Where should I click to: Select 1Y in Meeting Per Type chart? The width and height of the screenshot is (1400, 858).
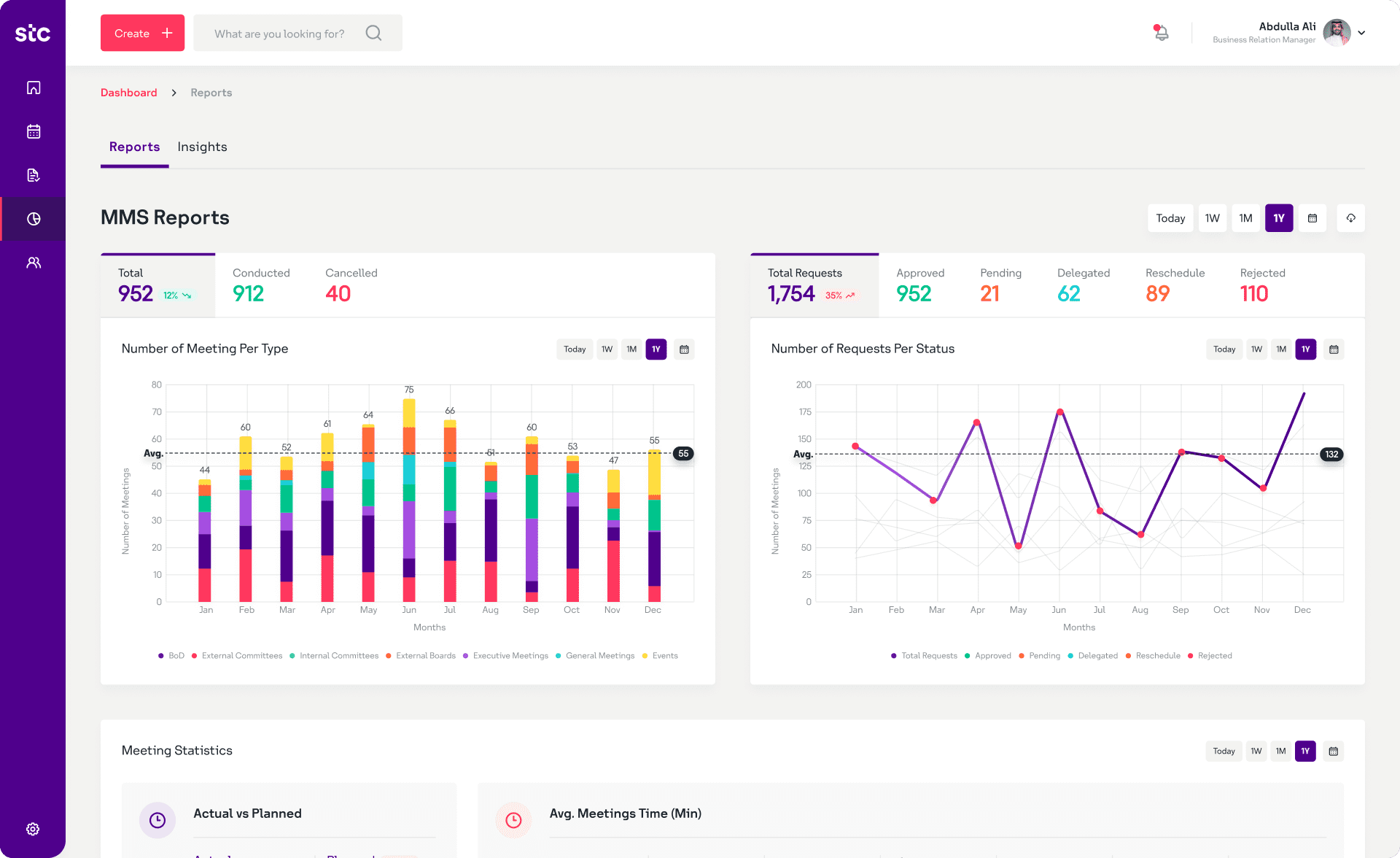click(656, 349)
